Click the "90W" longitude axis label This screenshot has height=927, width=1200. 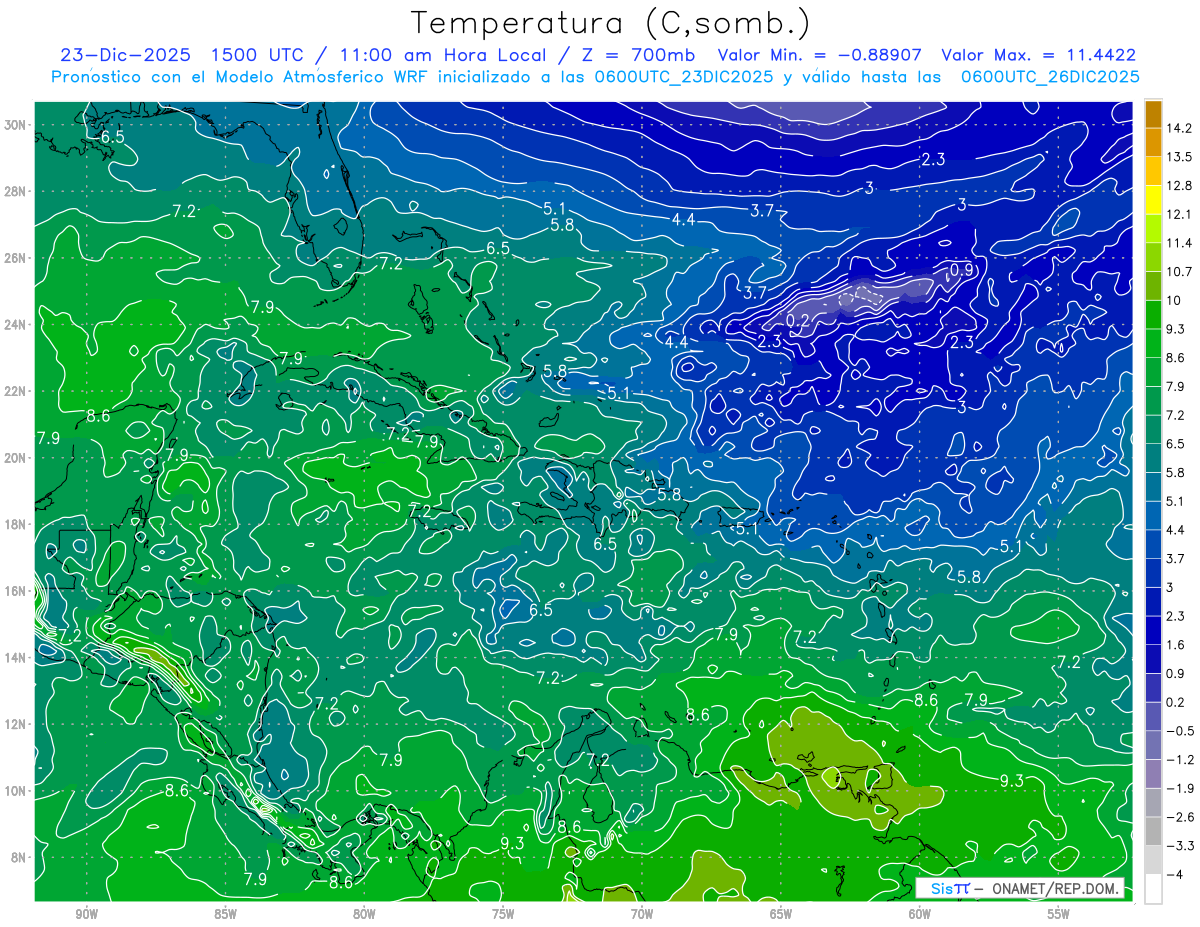(87, 914)
